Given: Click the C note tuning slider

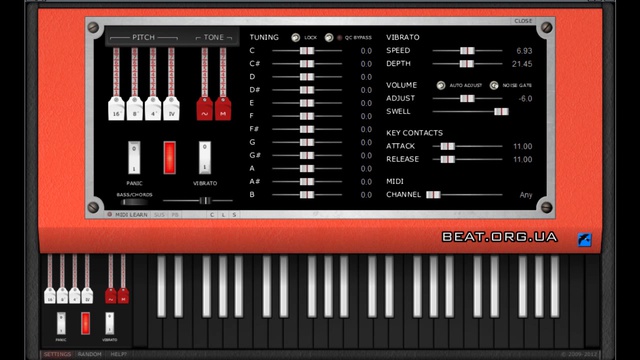Looking at the screenshot, I should pos(307,51).
